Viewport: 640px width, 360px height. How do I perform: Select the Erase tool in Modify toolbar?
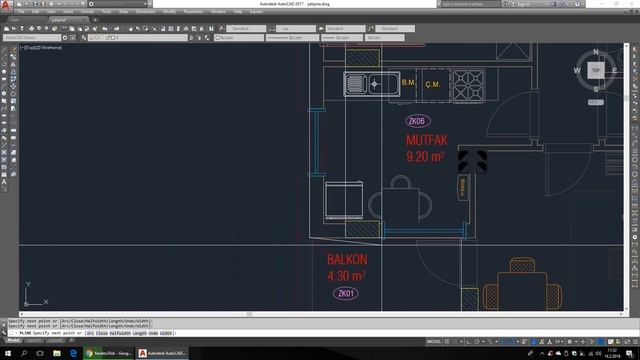click(13, 49)
